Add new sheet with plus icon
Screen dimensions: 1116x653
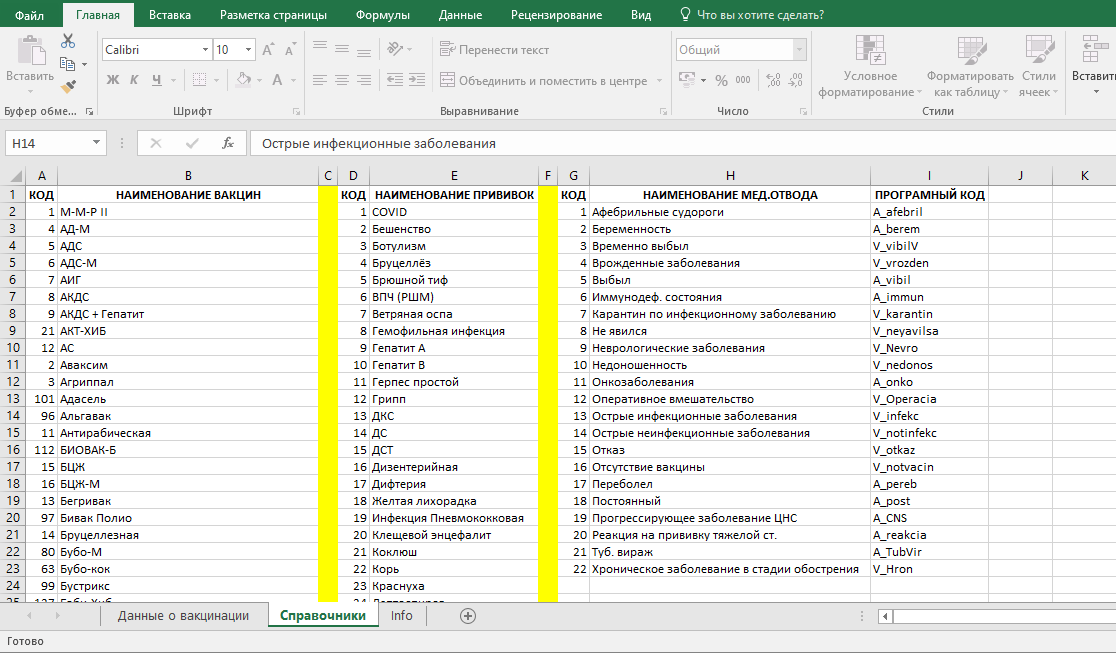[x=468, y=616]
